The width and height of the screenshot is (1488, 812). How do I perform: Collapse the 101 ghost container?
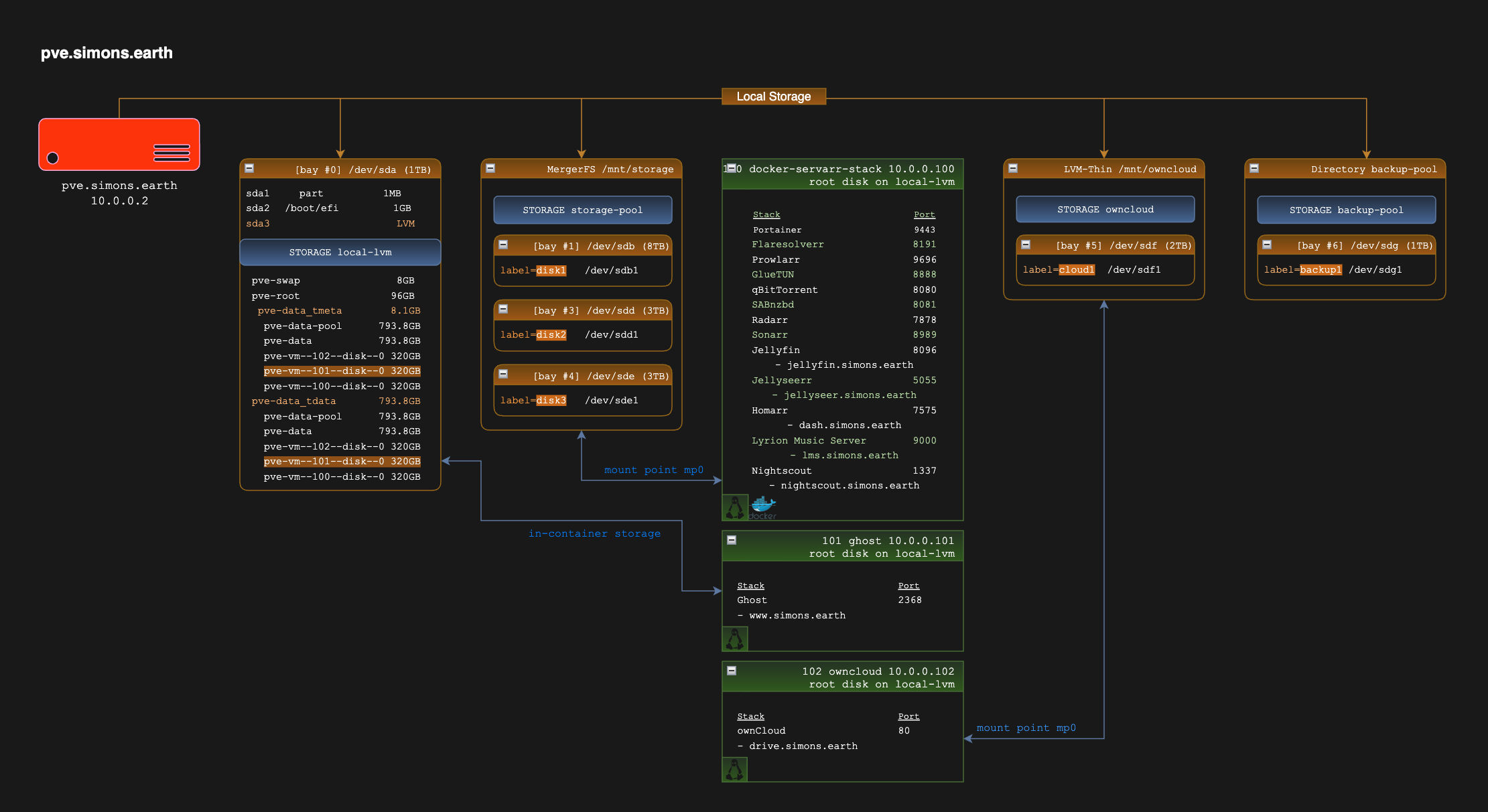tap(732, 540)
